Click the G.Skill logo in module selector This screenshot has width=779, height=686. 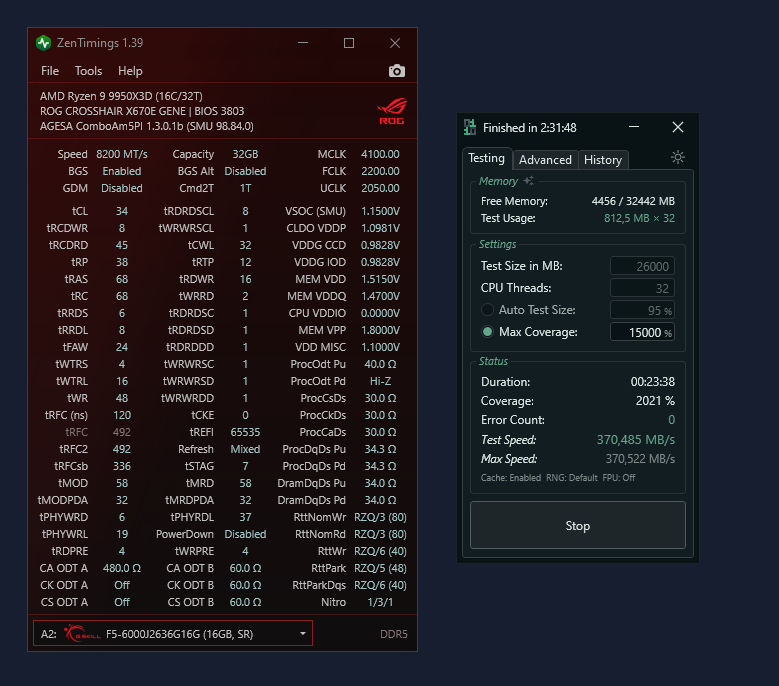[82, 633]
